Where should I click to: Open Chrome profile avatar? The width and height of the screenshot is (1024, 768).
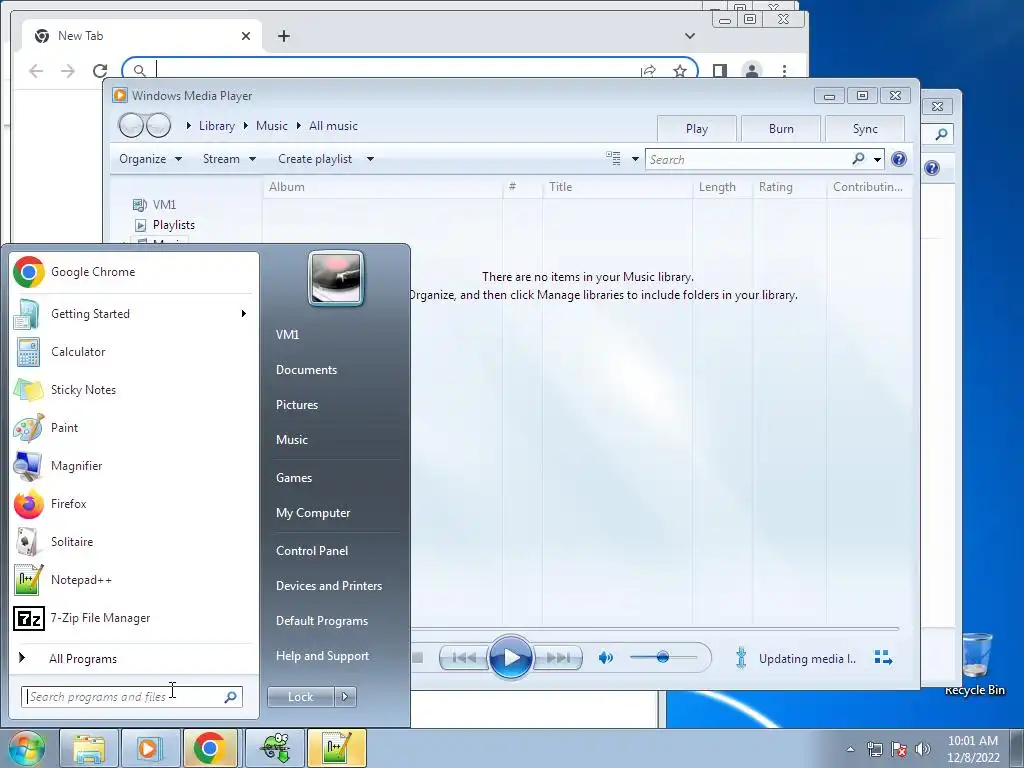752,71
